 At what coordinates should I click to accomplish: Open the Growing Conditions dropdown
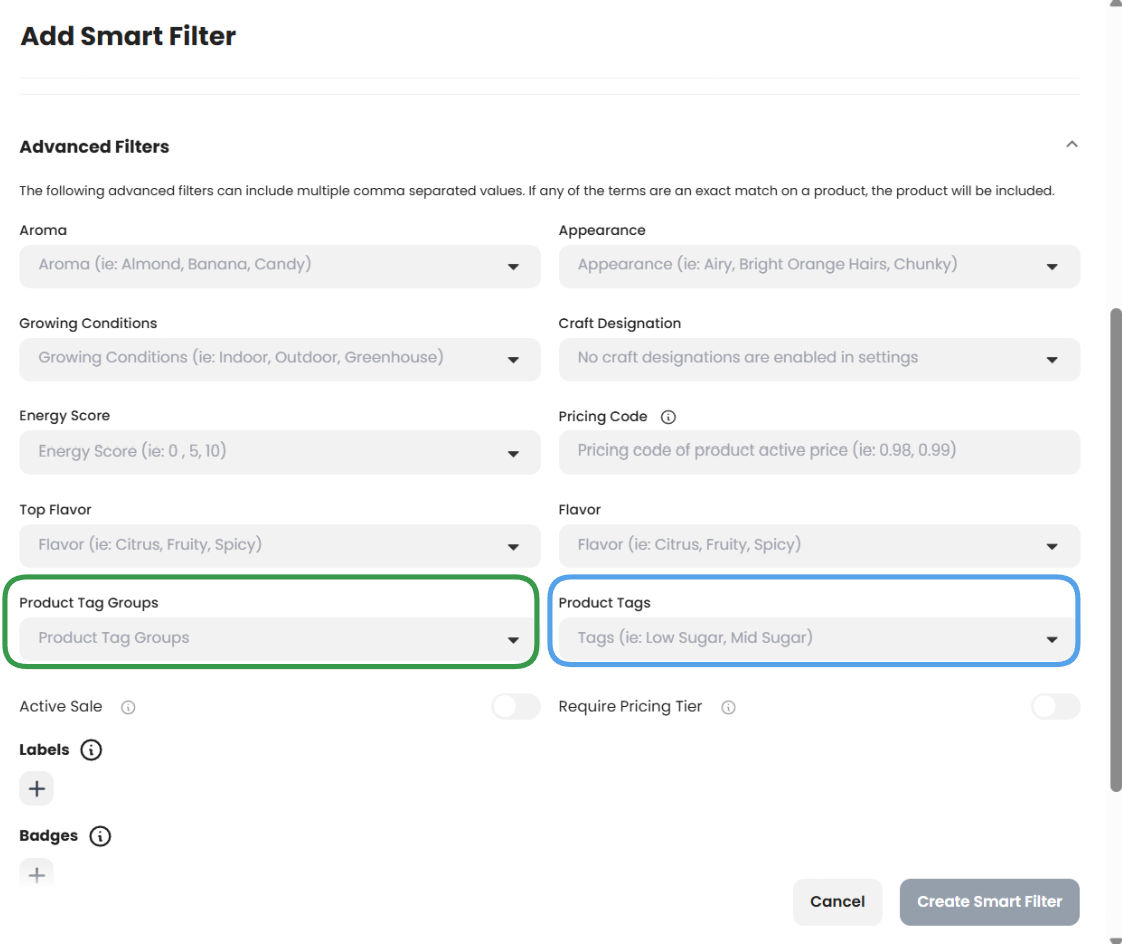[x=279, y=359]
